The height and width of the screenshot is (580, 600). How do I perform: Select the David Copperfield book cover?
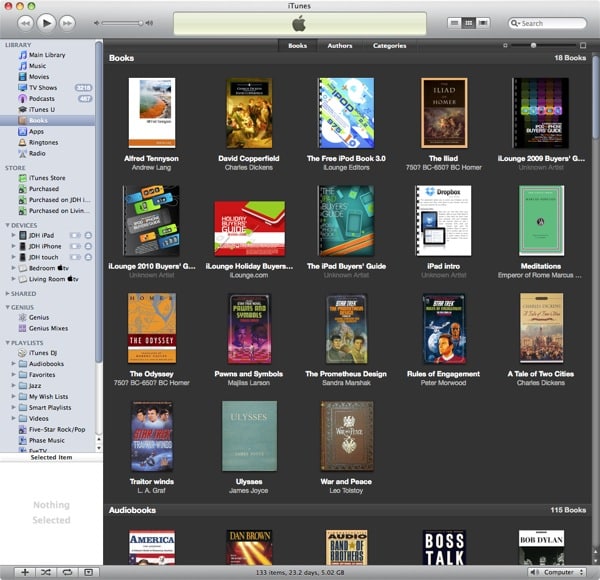[249, 113]
